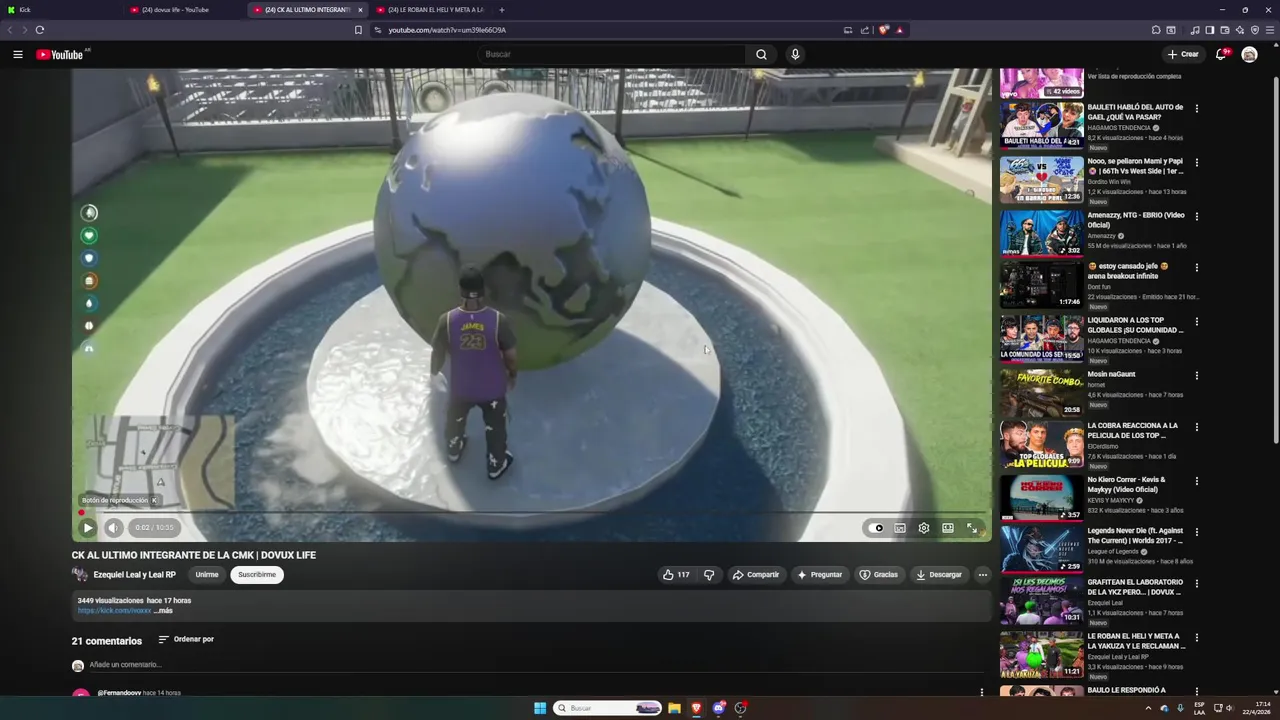Open BAULETI HABLÓ DEL AUTO thumbnail
The width and height of the screenshot is (1280, 720).
pos(1041,125)
